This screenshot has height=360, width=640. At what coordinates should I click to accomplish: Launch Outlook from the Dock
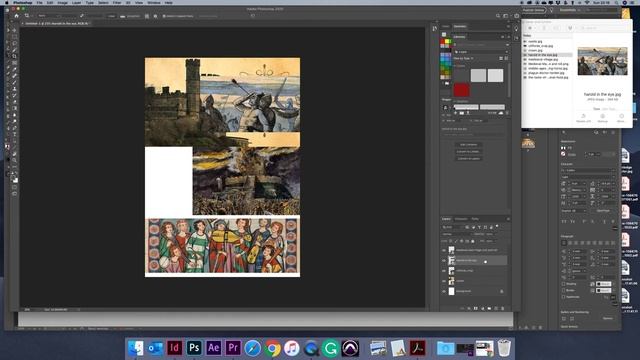(x=155, y=348)
